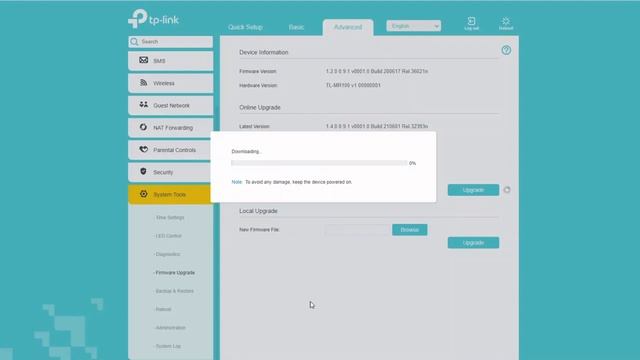This screenshot has height=360, width=640.
Task: Go to Reboot submenu item
Action: pos(163,309)
